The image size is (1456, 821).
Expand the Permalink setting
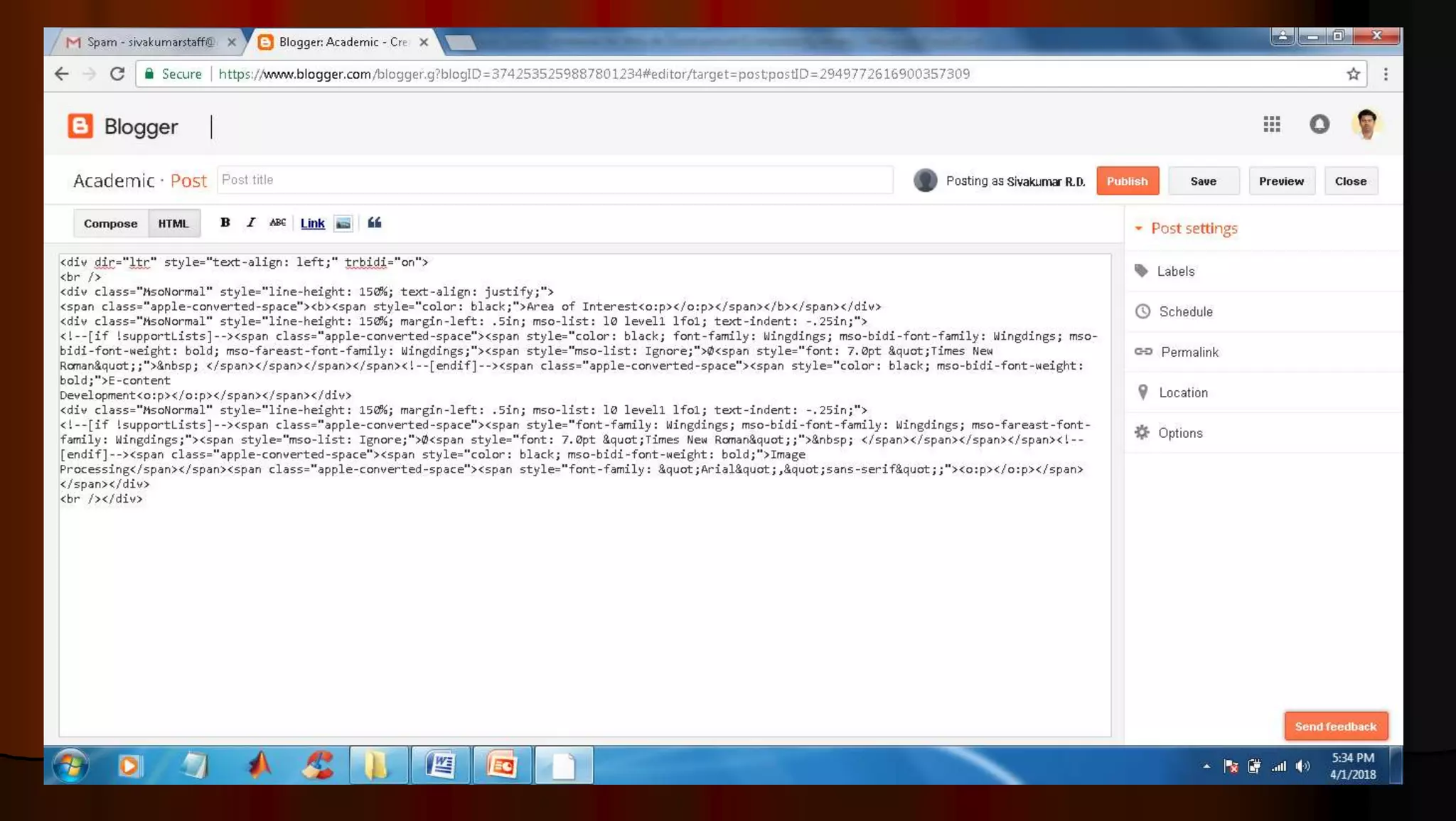click(x=1189, y=352)
